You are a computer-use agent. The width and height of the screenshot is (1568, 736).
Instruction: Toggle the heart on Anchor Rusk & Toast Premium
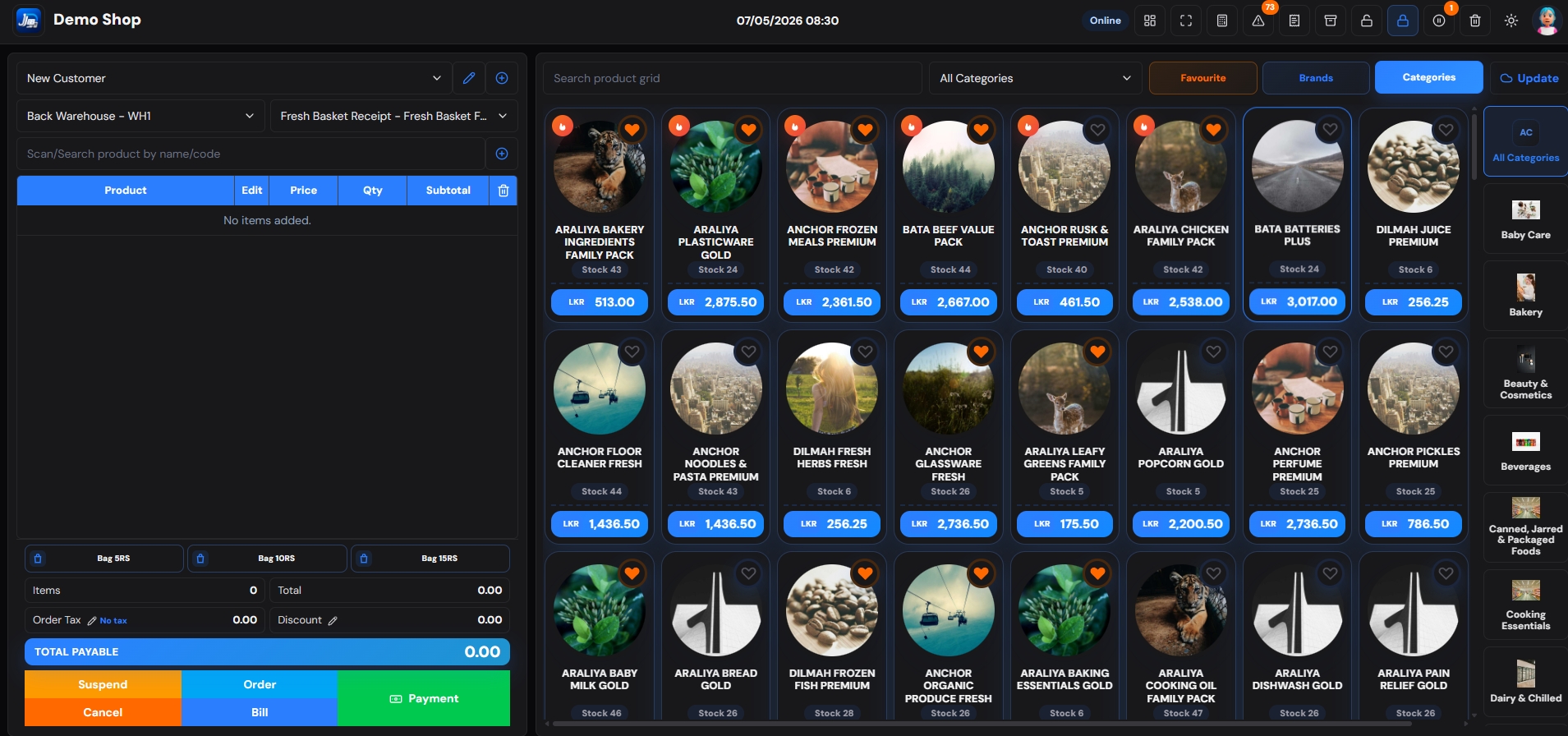click(1097, 129)
